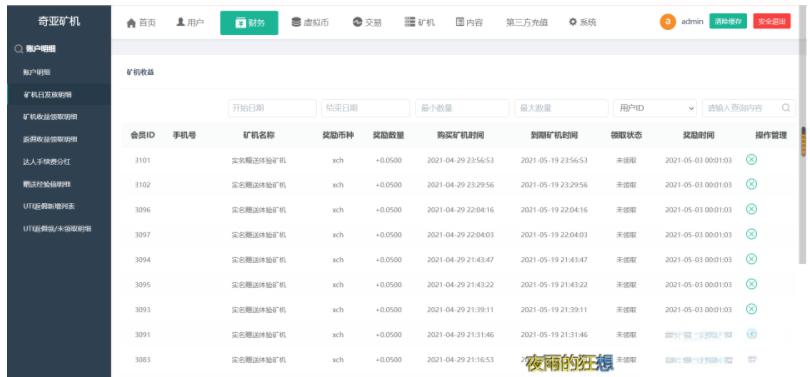Click the delete icon for member 3094
810x377 pixels.
(752, 259)
